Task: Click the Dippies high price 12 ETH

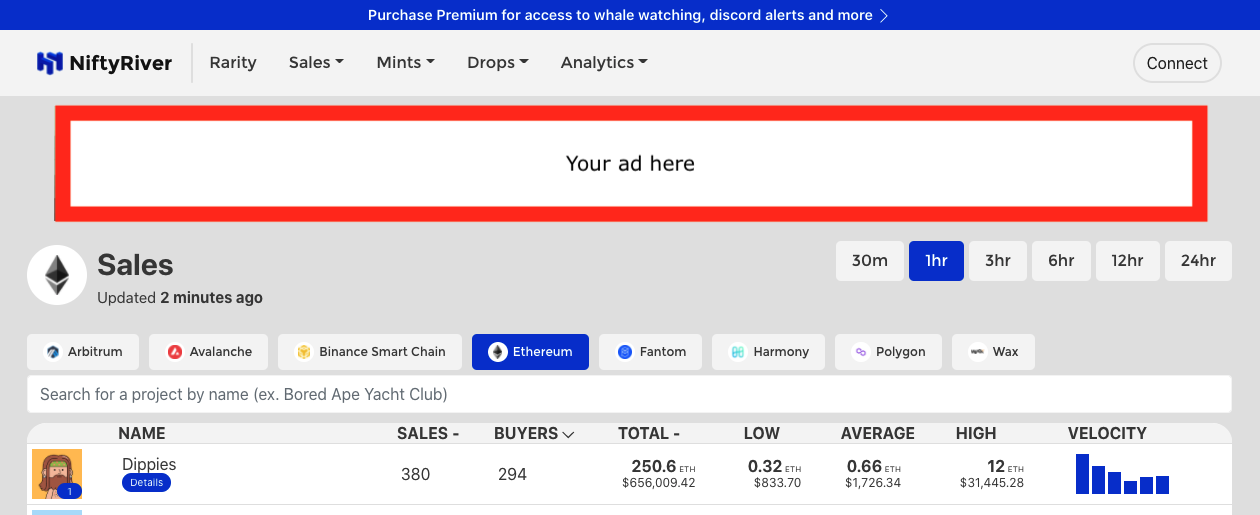Action: 1005,466
